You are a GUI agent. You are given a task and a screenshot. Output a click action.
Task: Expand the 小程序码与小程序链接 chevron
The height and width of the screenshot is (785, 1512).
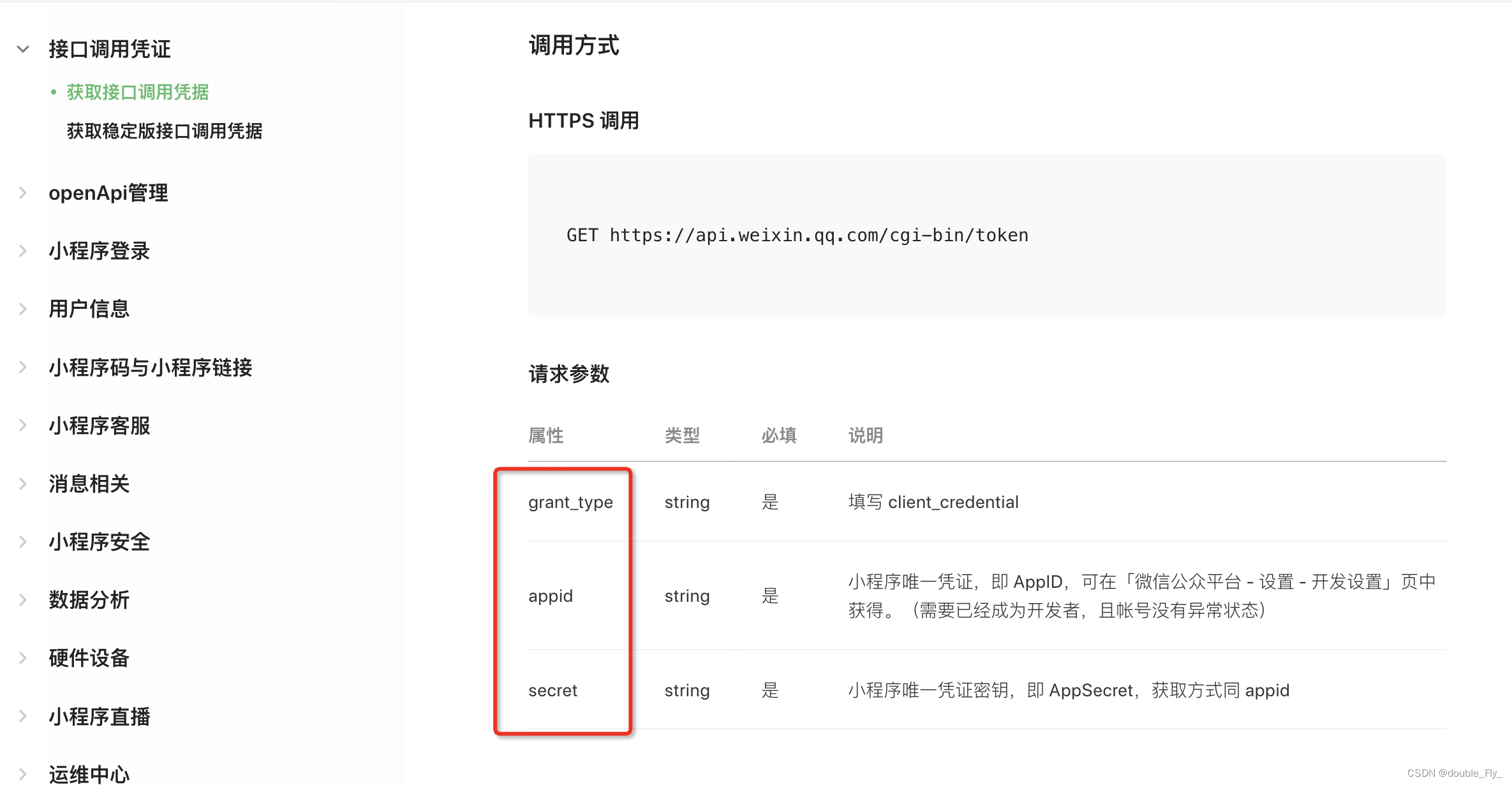click(23, 367)
